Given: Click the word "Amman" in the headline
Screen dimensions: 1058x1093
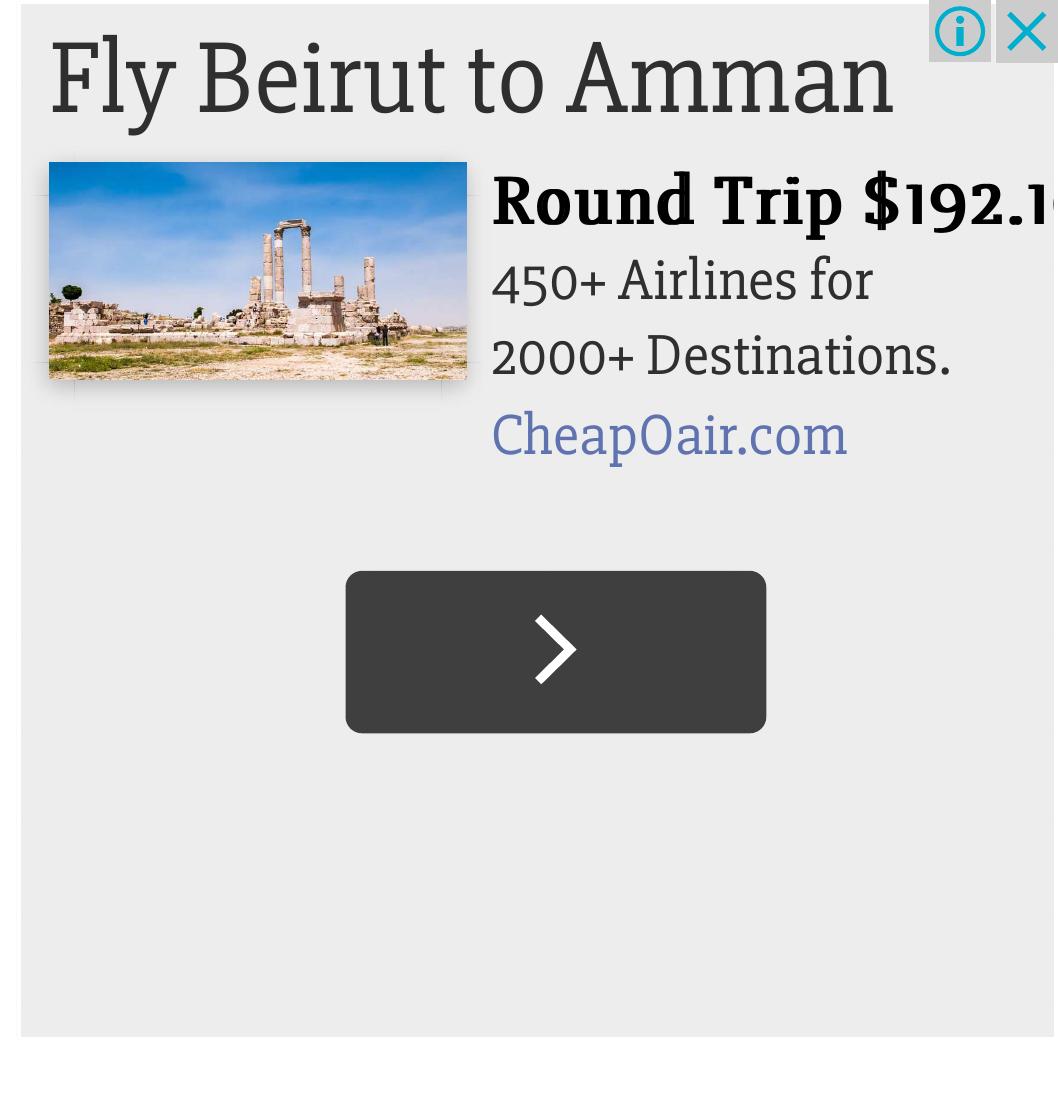Looking at the screenshot, I should (x=730, y=79).
